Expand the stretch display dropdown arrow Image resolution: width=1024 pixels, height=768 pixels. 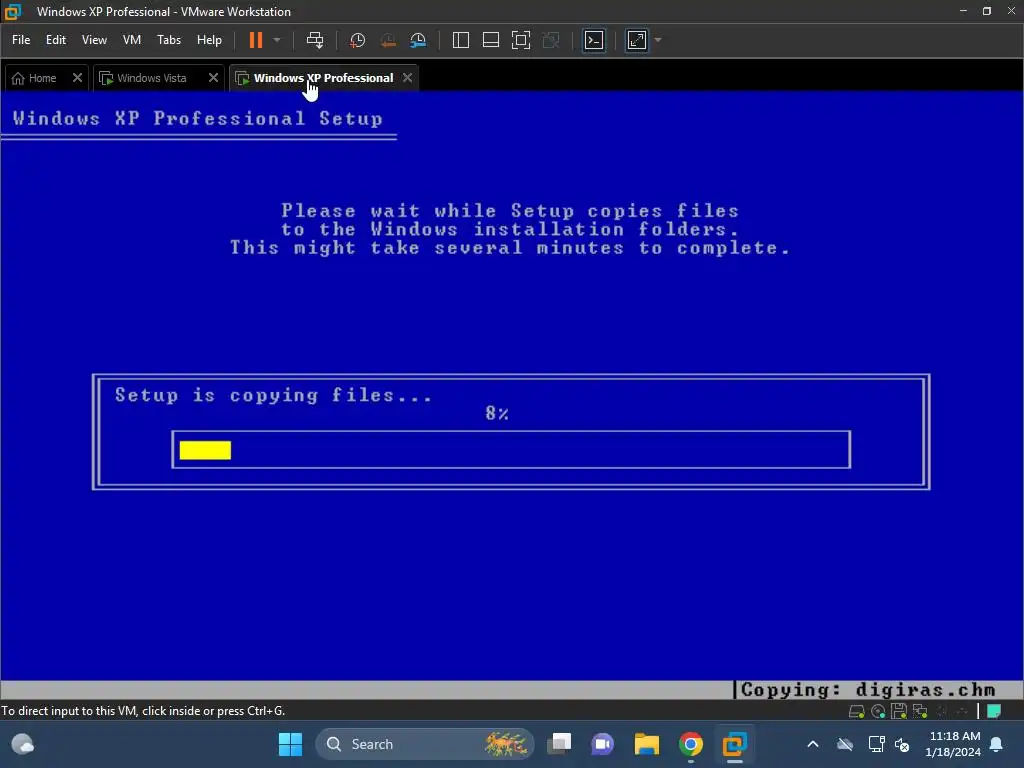(658, 40)
